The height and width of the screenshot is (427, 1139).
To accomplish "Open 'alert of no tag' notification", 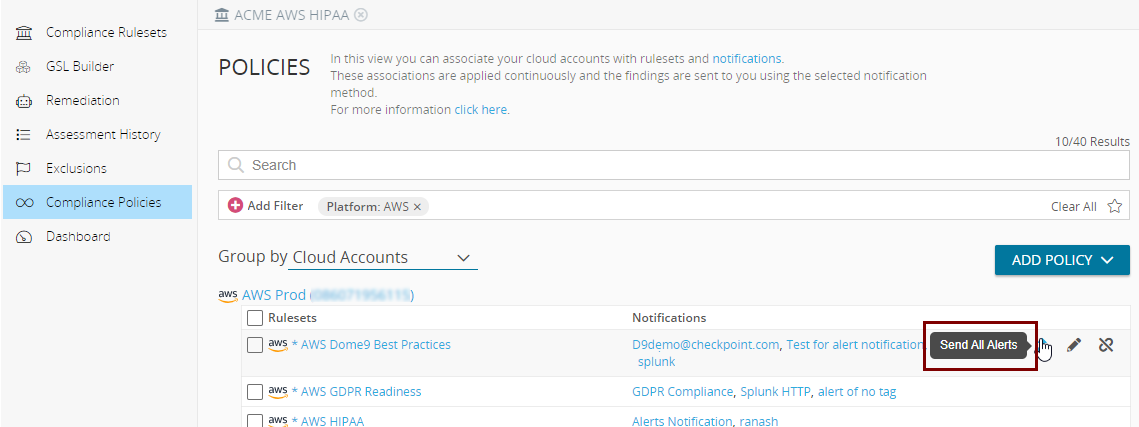I will click(857, 392).
